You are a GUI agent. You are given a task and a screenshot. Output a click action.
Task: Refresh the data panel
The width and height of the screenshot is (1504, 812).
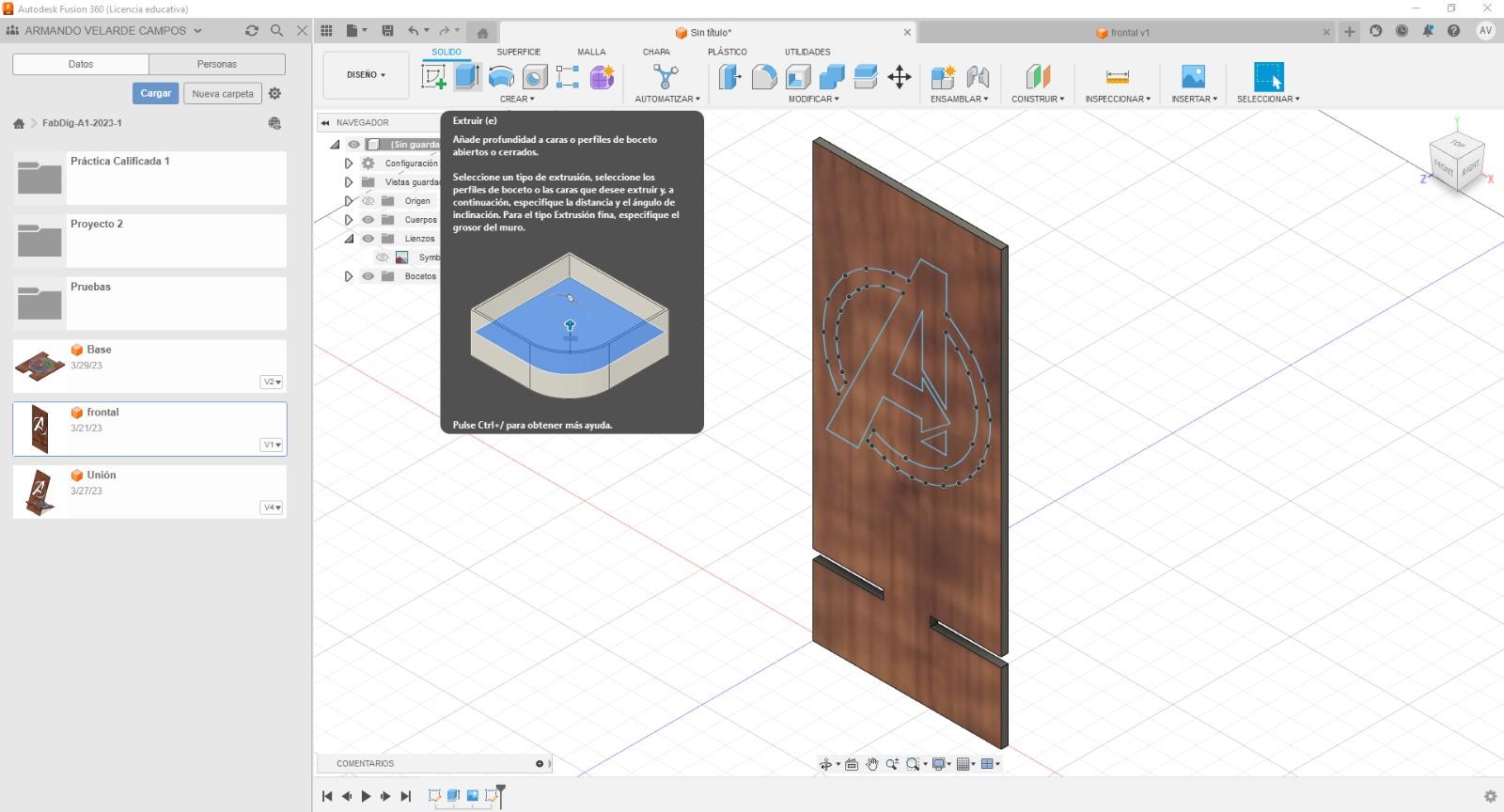[251, 31]
